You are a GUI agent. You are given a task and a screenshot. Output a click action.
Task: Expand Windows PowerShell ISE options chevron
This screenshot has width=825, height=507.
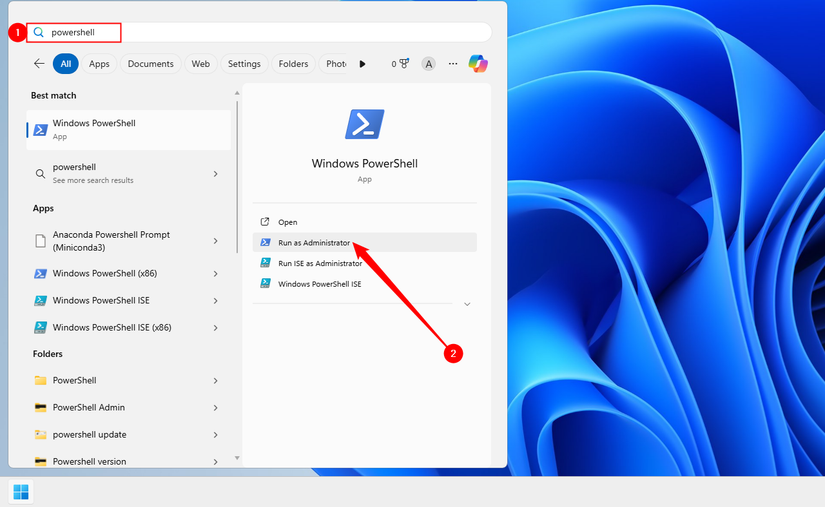click(216, 300)
